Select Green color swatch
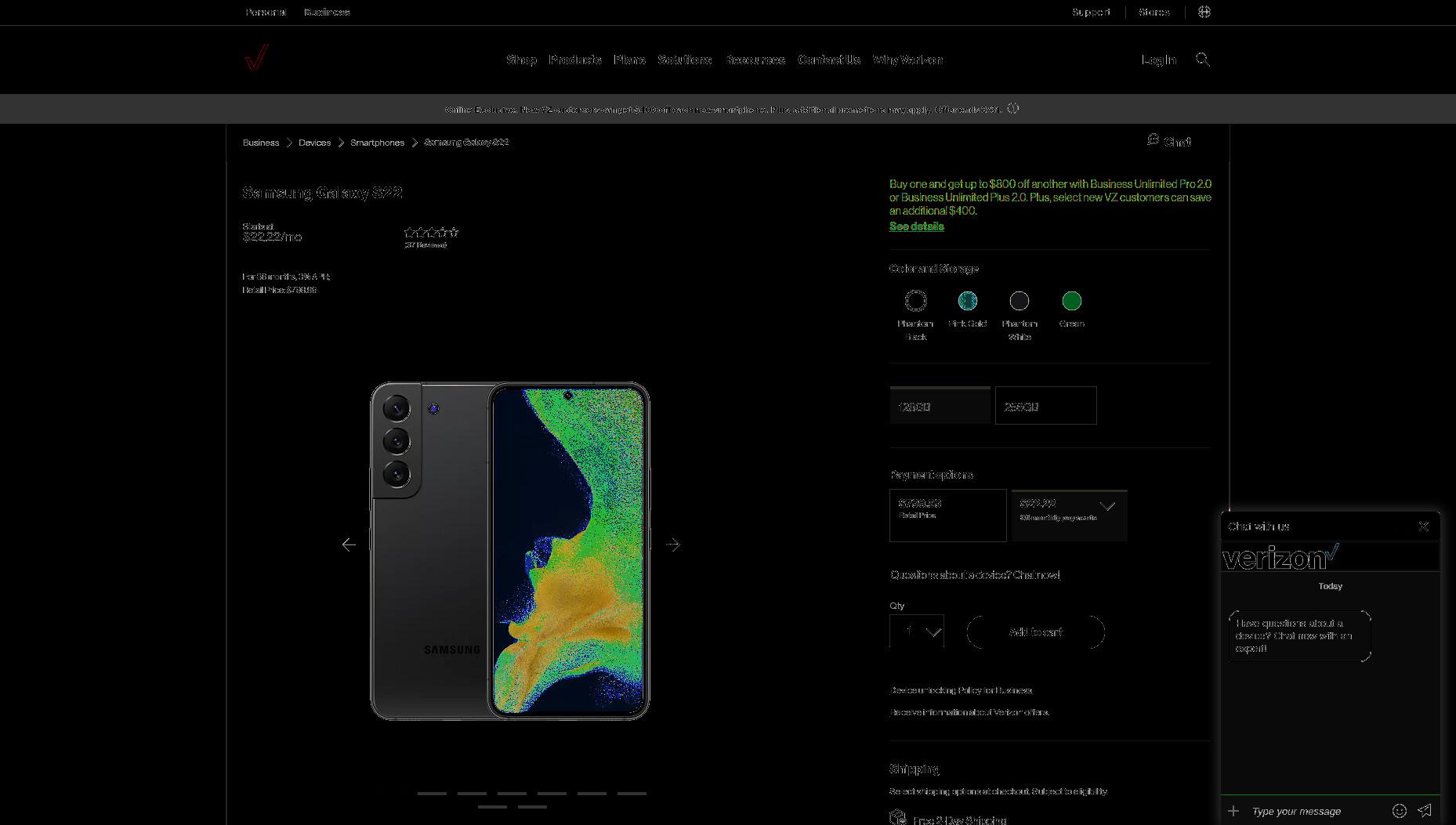 (1072, 301)
